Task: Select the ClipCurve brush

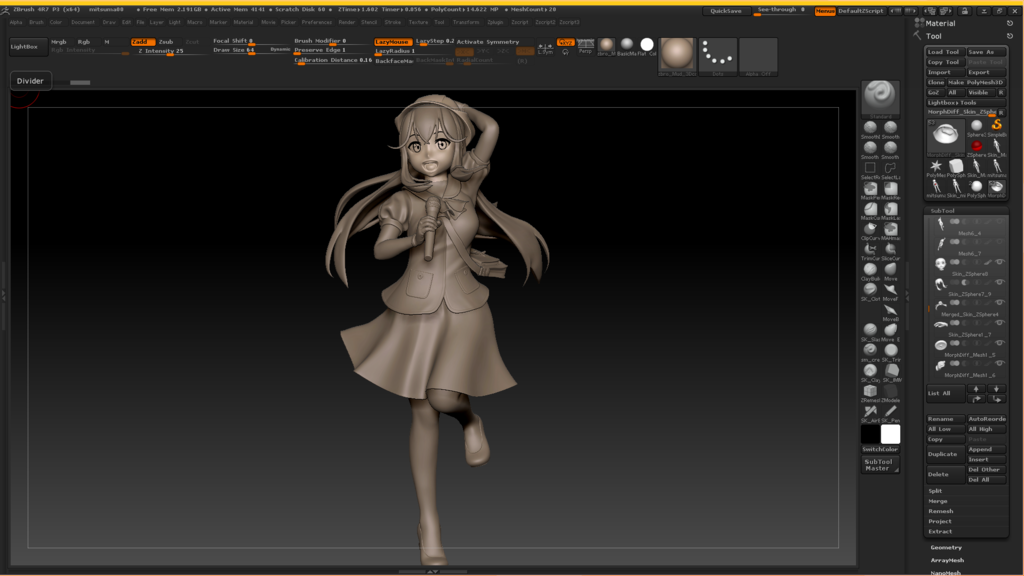Action: [870, 229]
